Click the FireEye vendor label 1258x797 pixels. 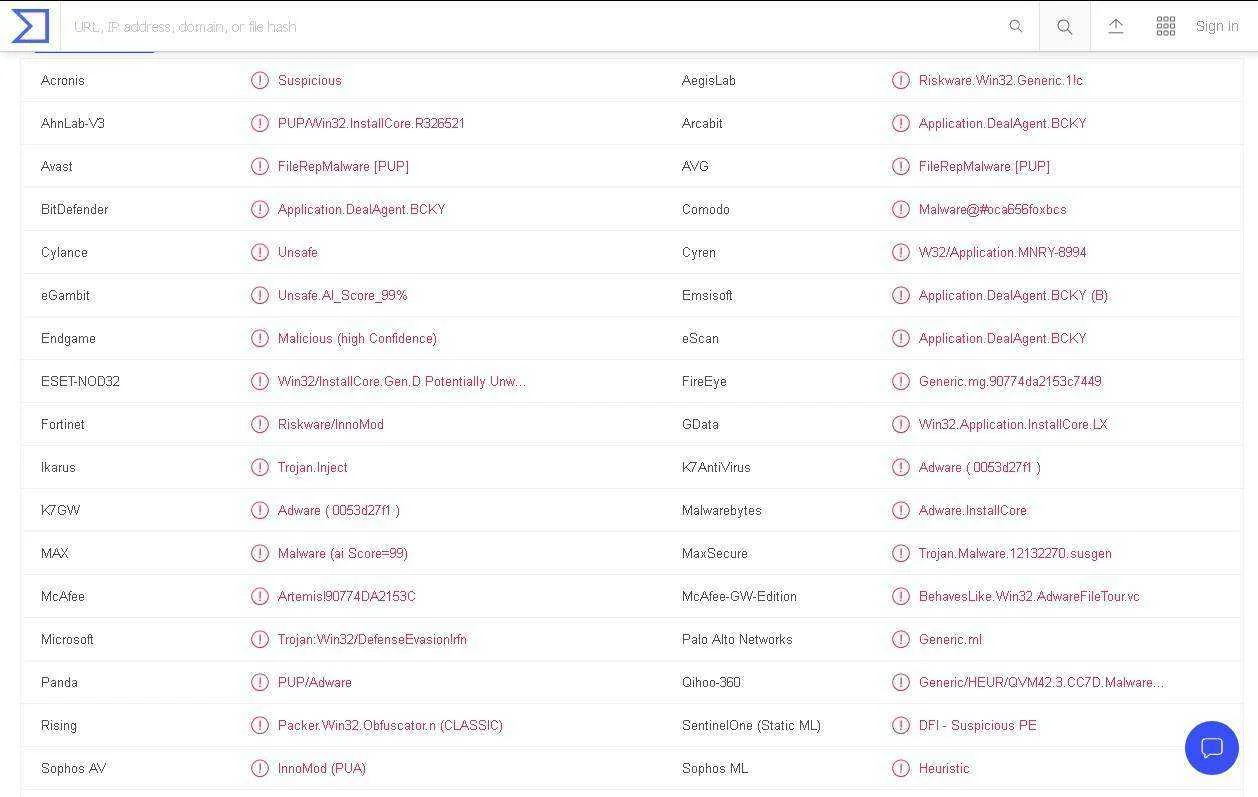coord(704,381)
